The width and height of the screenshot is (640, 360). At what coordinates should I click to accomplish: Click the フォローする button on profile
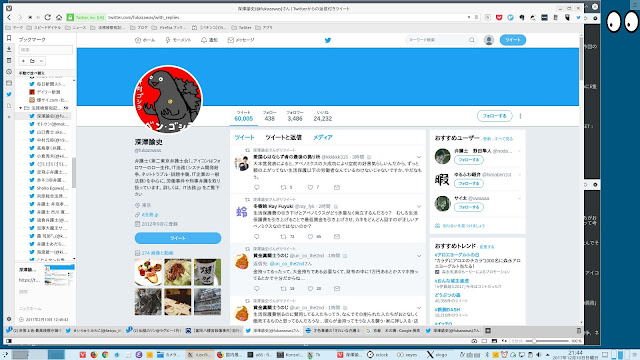(x=494, y=116)
